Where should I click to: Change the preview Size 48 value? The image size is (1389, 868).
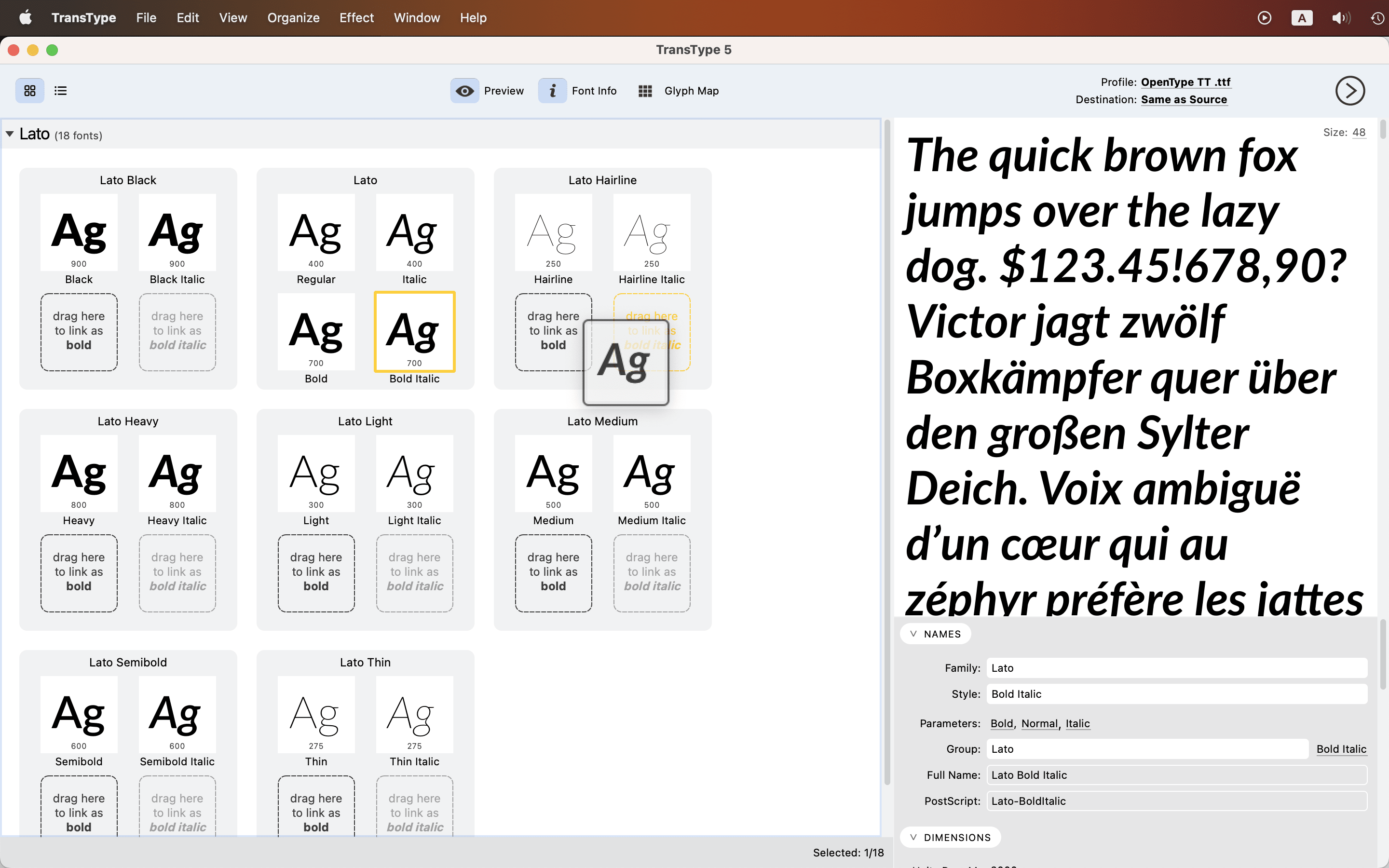(1359, 132)
